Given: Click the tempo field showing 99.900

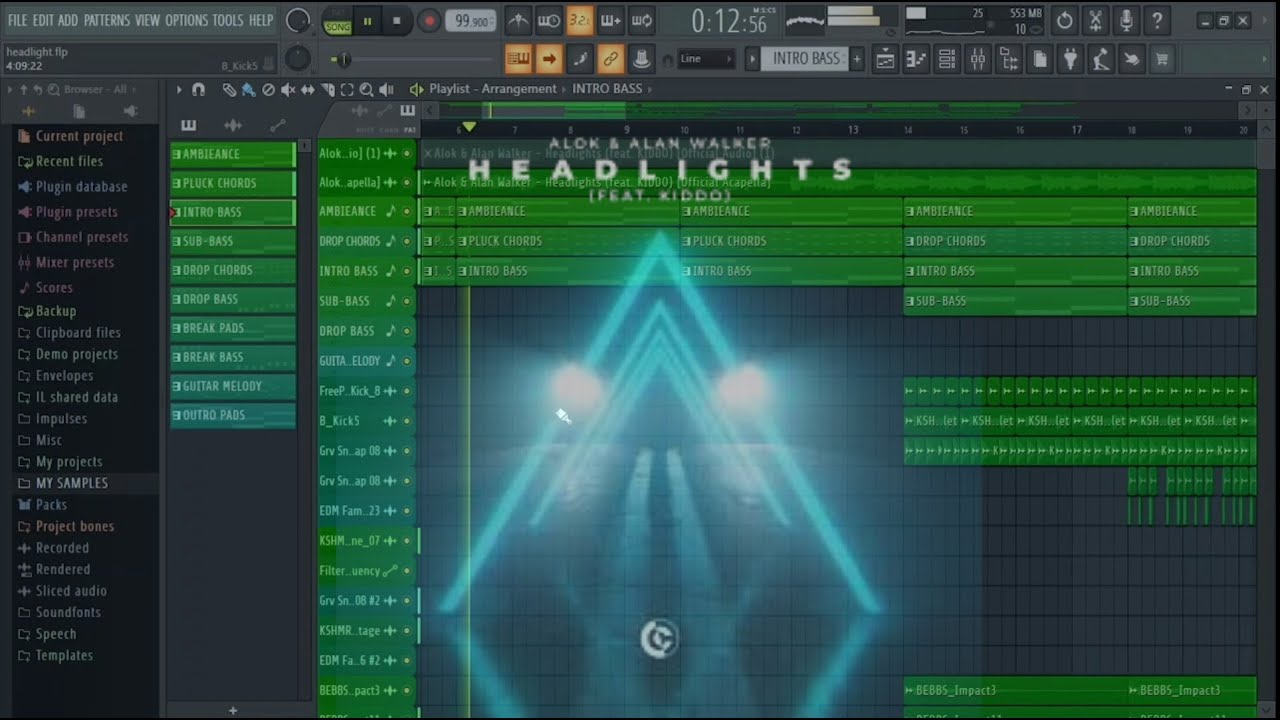Looking at the screenshot, I should click(471, 21).
